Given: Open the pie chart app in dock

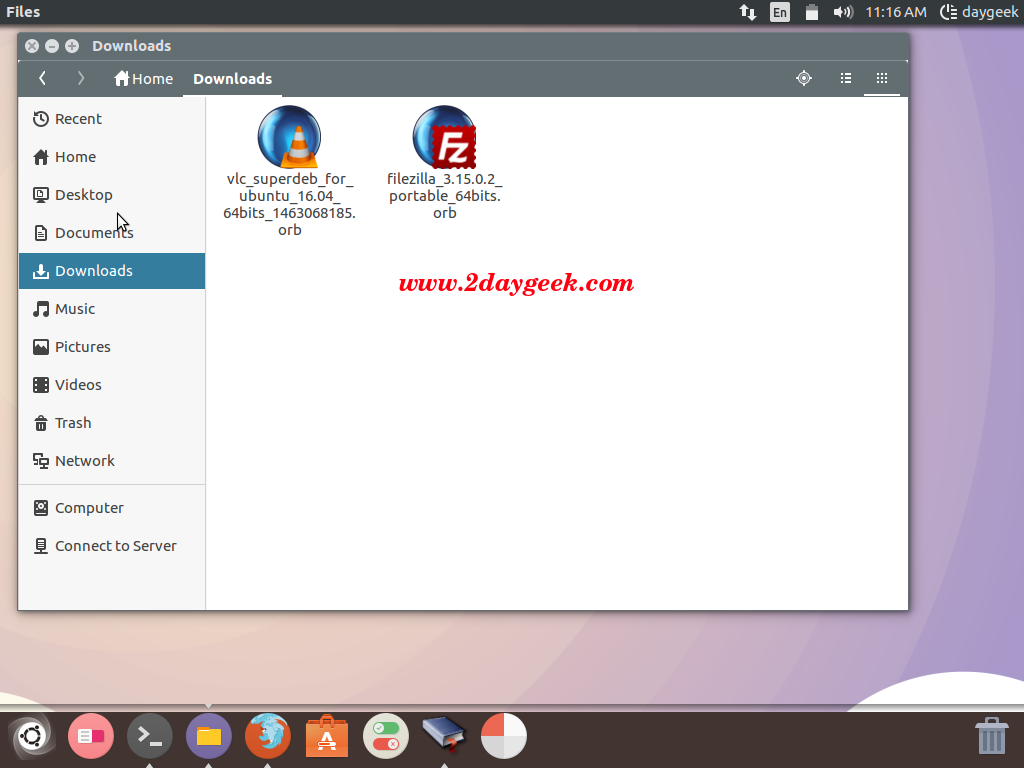Looking at the screenshot, I should [504, 736].
